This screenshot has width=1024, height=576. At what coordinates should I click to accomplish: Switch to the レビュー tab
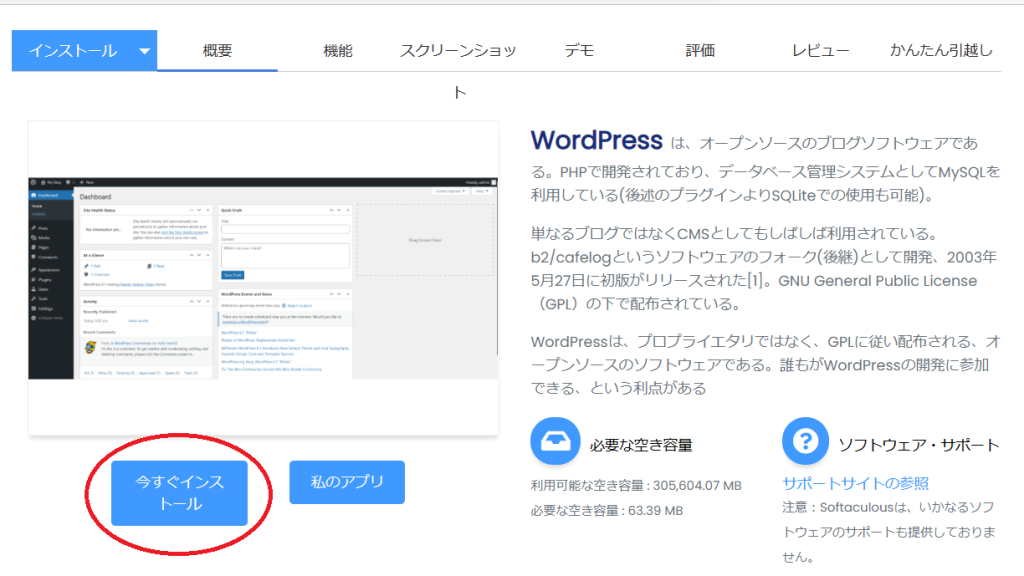point(820,51)
